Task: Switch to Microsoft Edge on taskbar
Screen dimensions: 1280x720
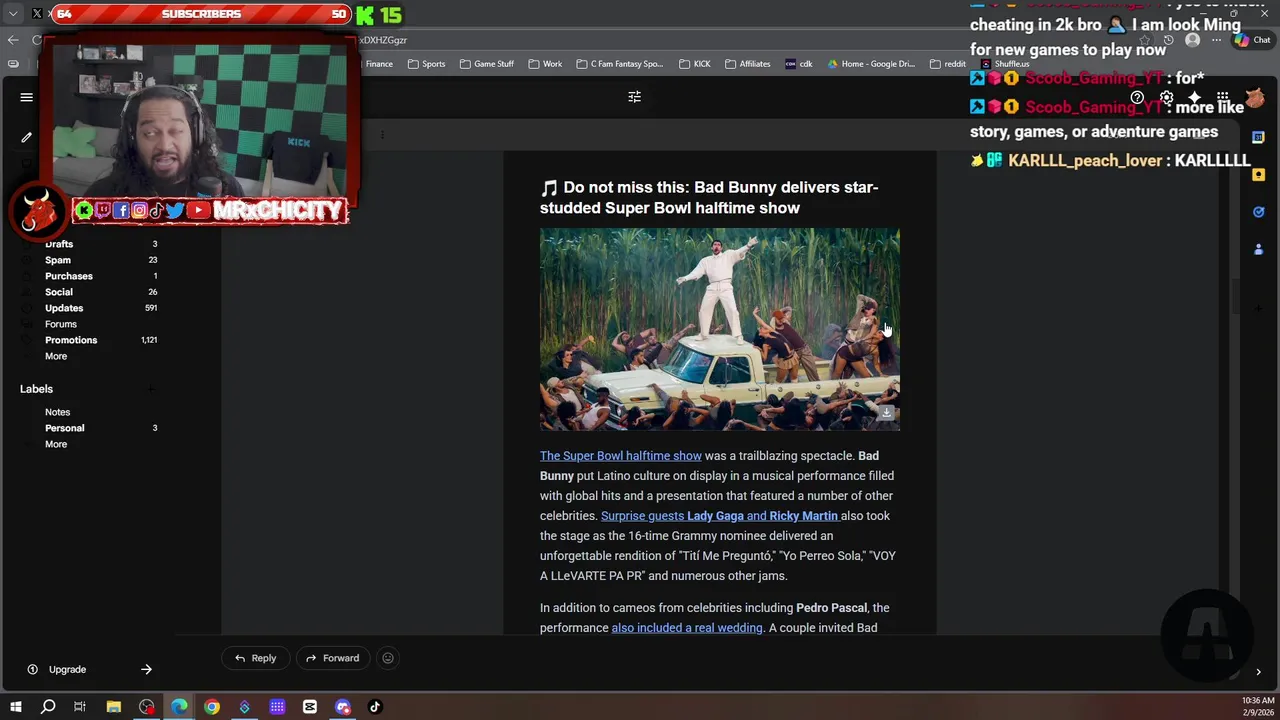Action: coord(179,707)
